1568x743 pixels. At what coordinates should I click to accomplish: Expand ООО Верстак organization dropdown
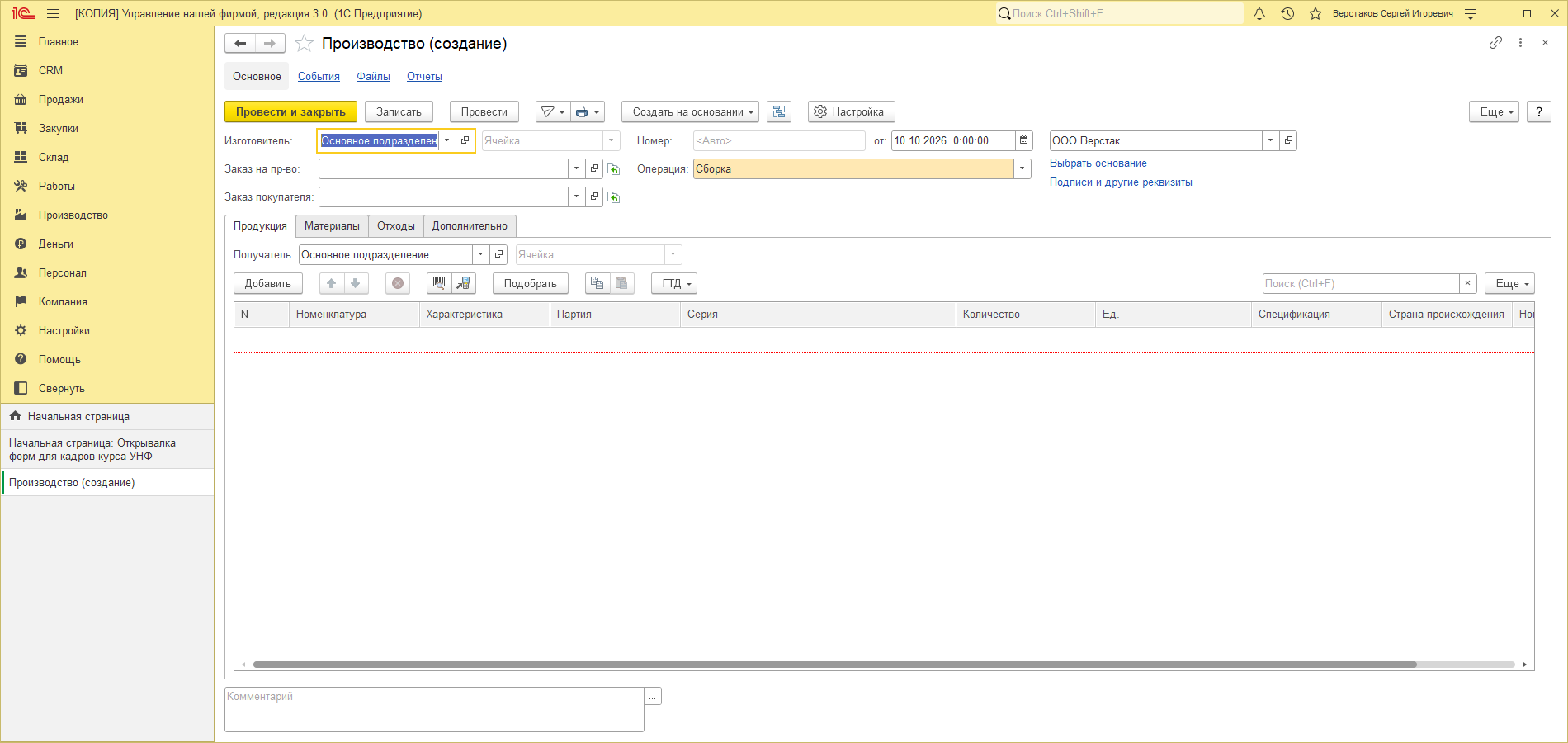pos(1271,140)
